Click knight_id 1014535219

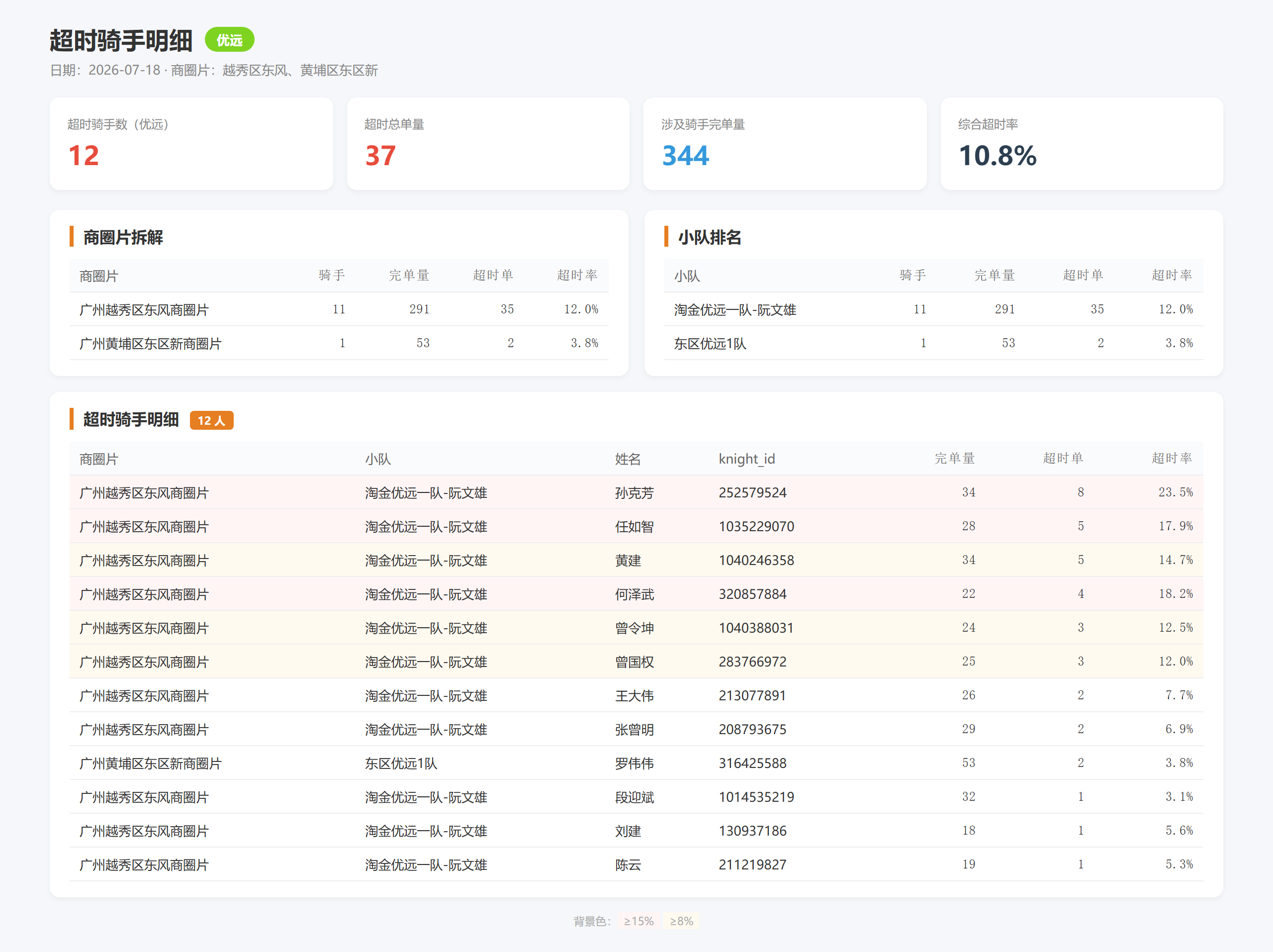[x=756, y=797]
